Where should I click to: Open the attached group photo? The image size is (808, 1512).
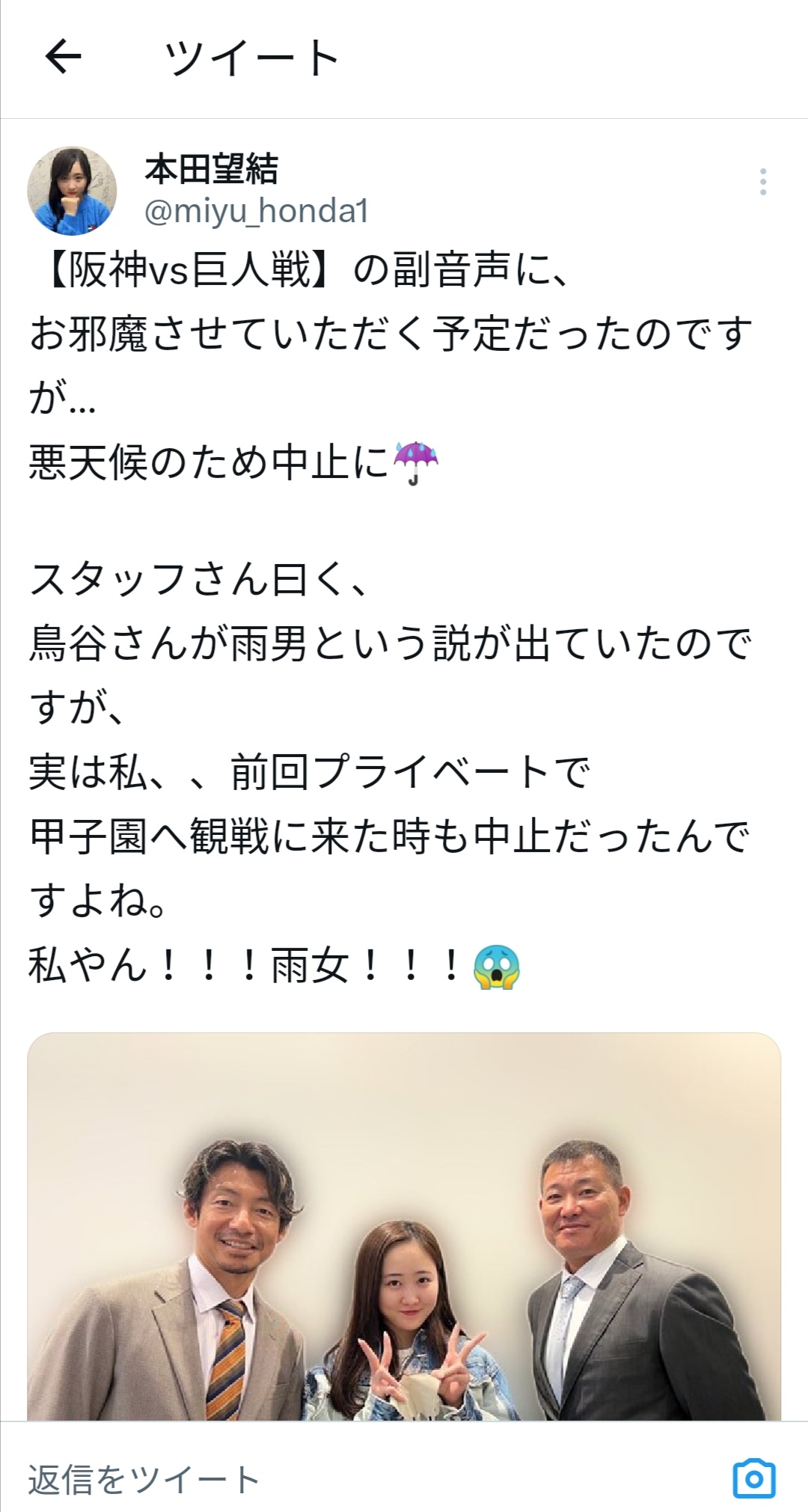click(x=404, y=1227)
